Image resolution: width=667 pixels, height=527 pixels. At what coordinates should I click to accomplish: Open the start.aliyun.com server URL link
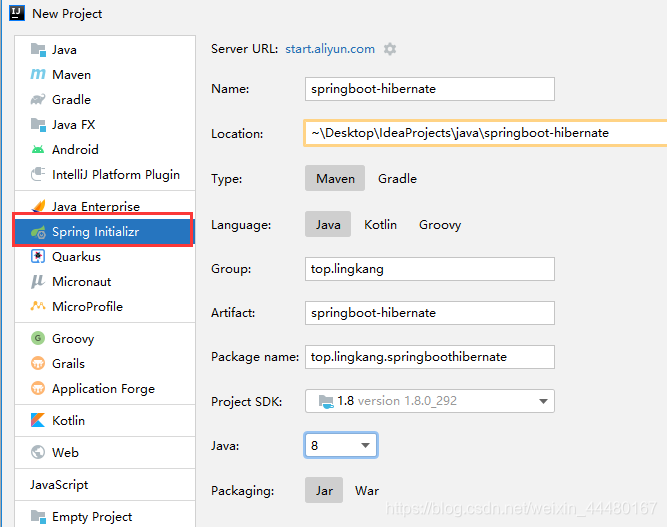point(330,49)
